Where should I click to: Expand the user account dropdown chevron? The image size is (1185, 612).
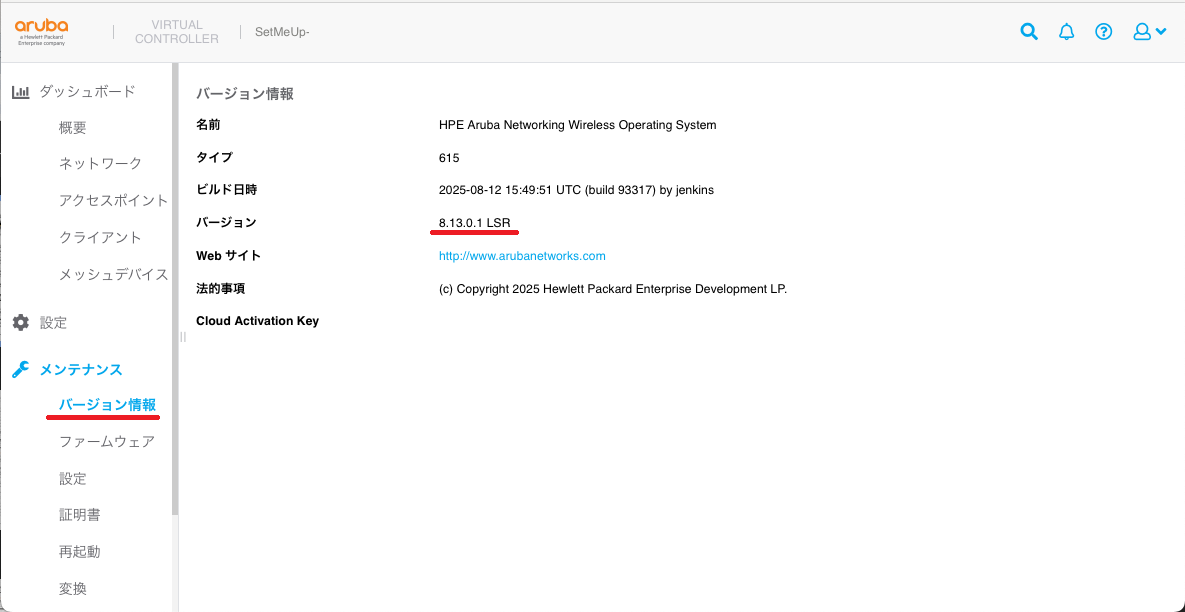click(x=1159, y=31)
